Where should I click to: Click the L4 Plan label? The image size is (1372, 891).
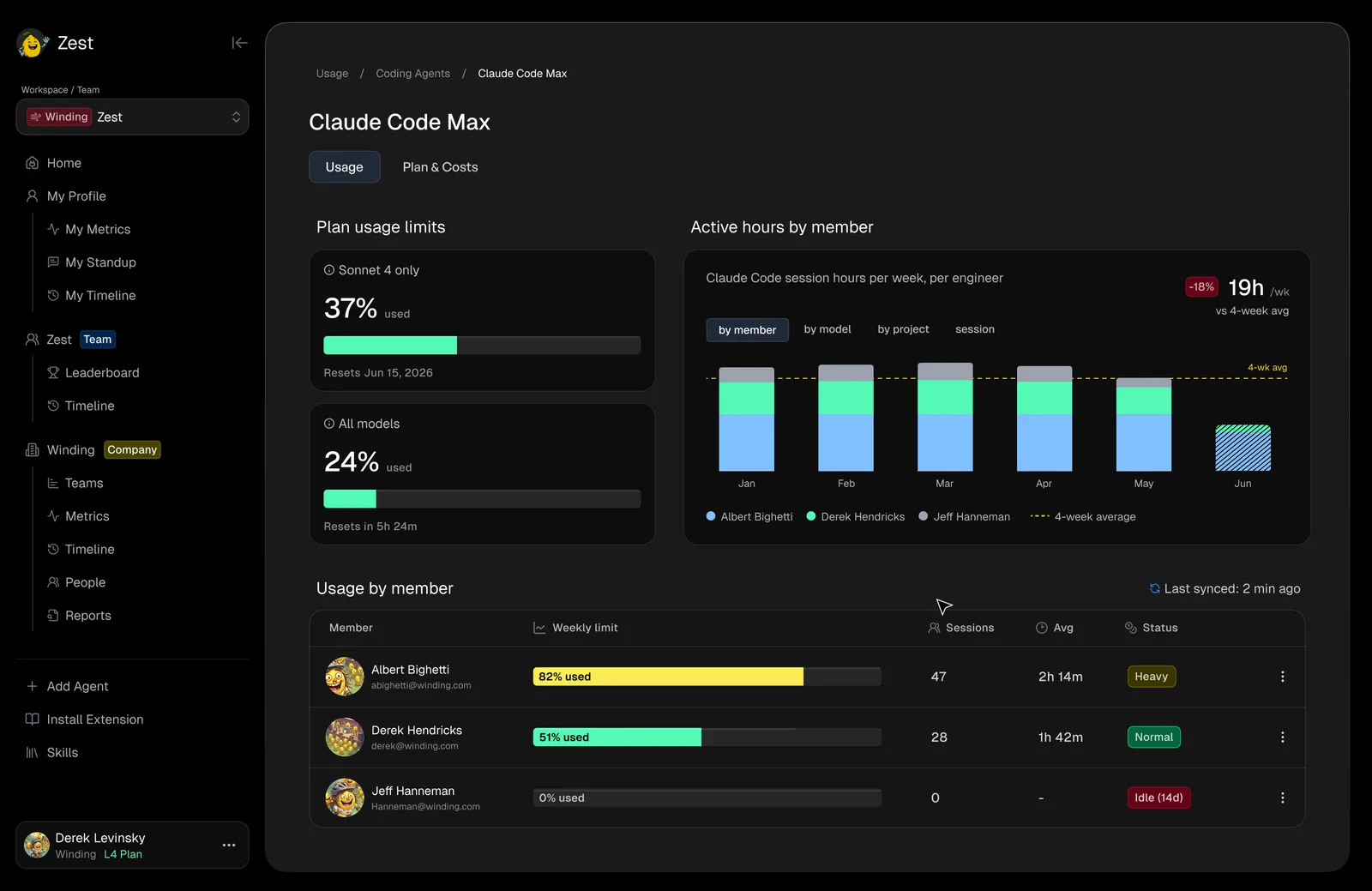pos(123,854)
